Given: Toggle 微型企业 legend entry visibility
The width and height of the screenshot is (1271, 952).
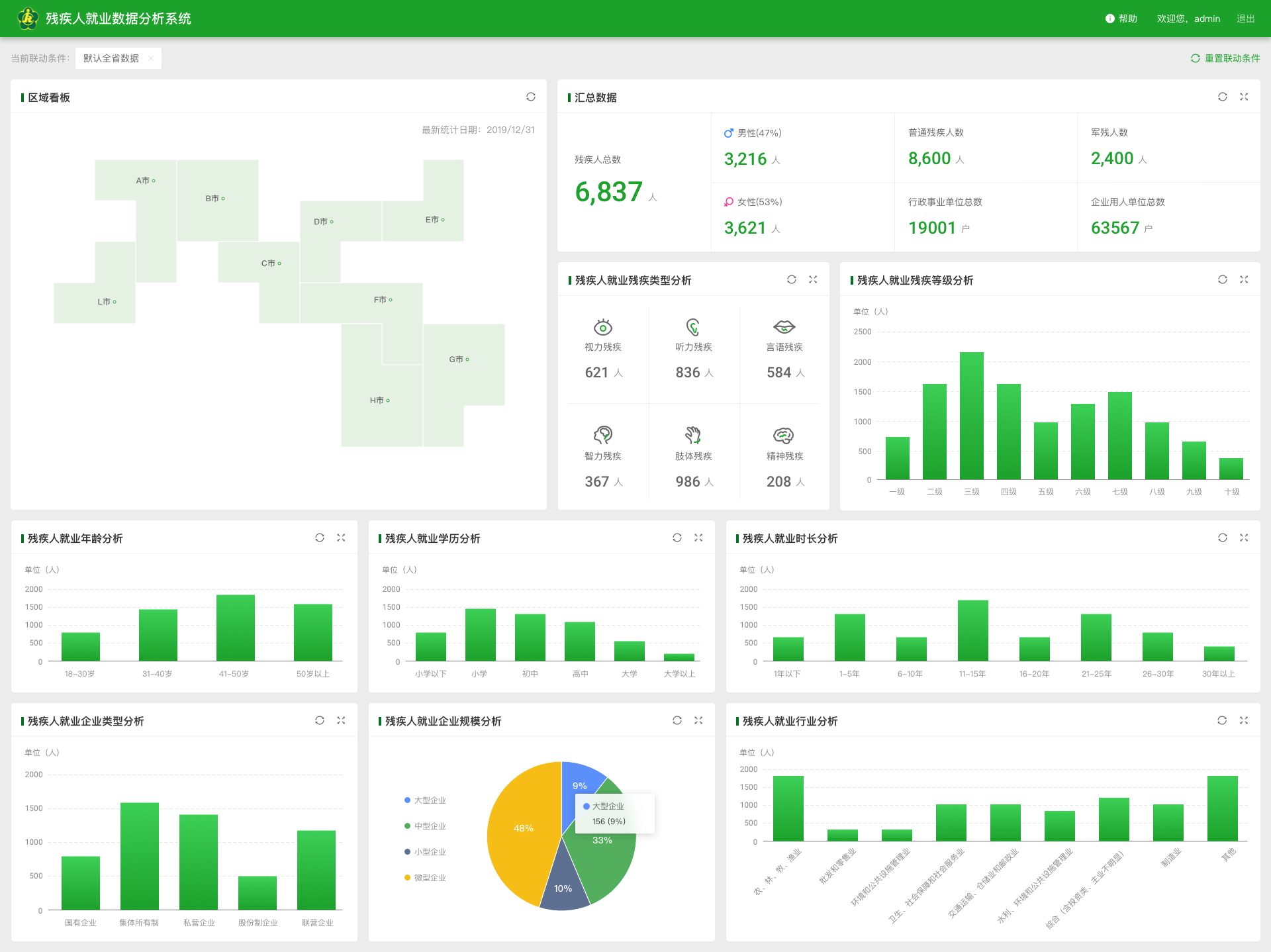Looking at the screenshot, I should click(426, 878).
